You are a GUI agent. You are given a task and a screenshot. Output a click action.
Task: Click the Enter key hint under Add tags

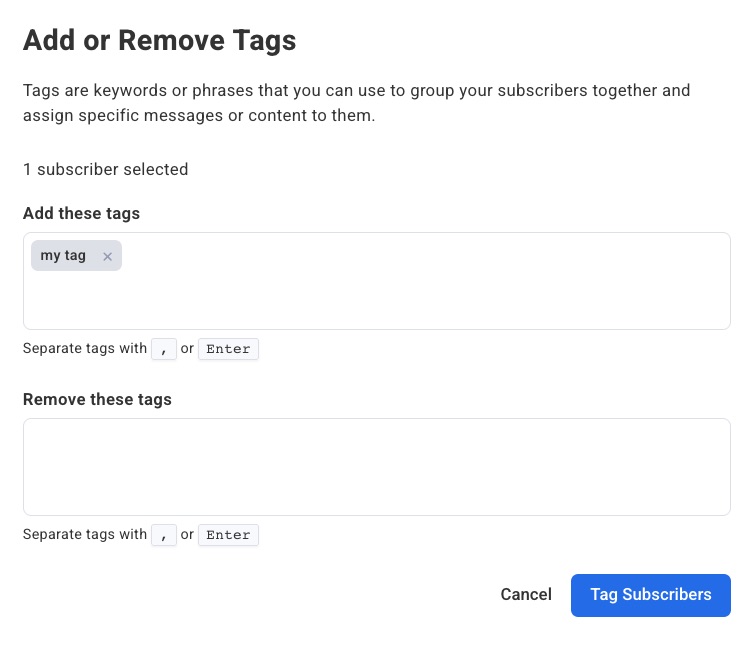click(228, 350)
